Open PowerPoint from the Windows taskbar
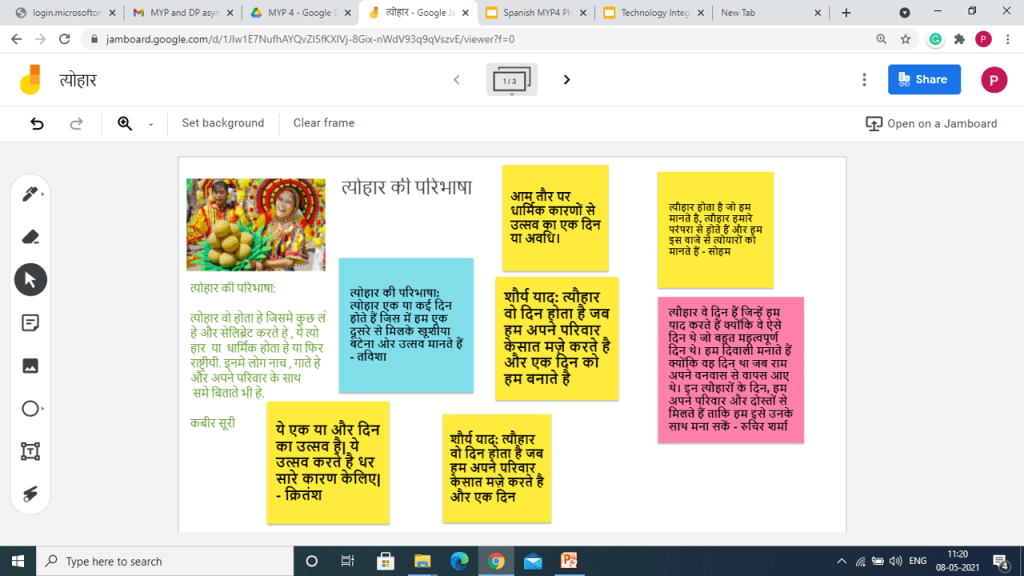The height and width of the screenshot is (576, 1024). (569, 561)
